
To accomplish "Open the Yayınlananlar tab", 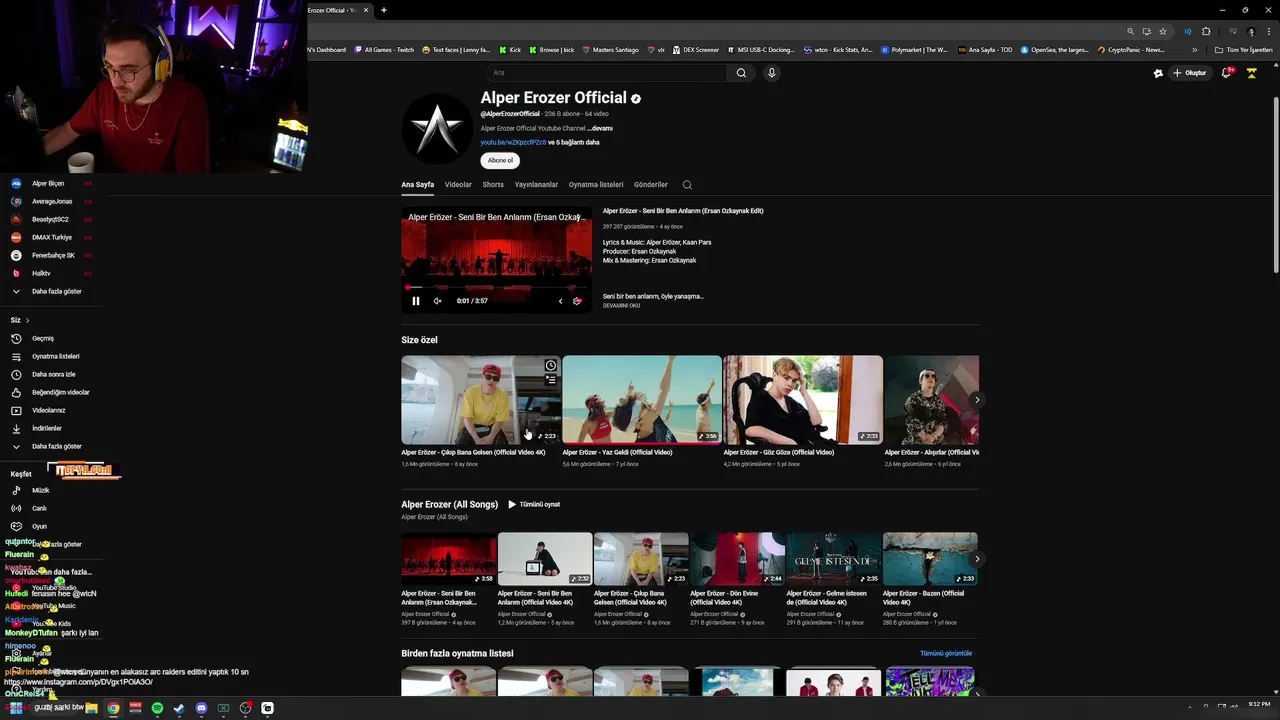I will click(x=536, y=185).
